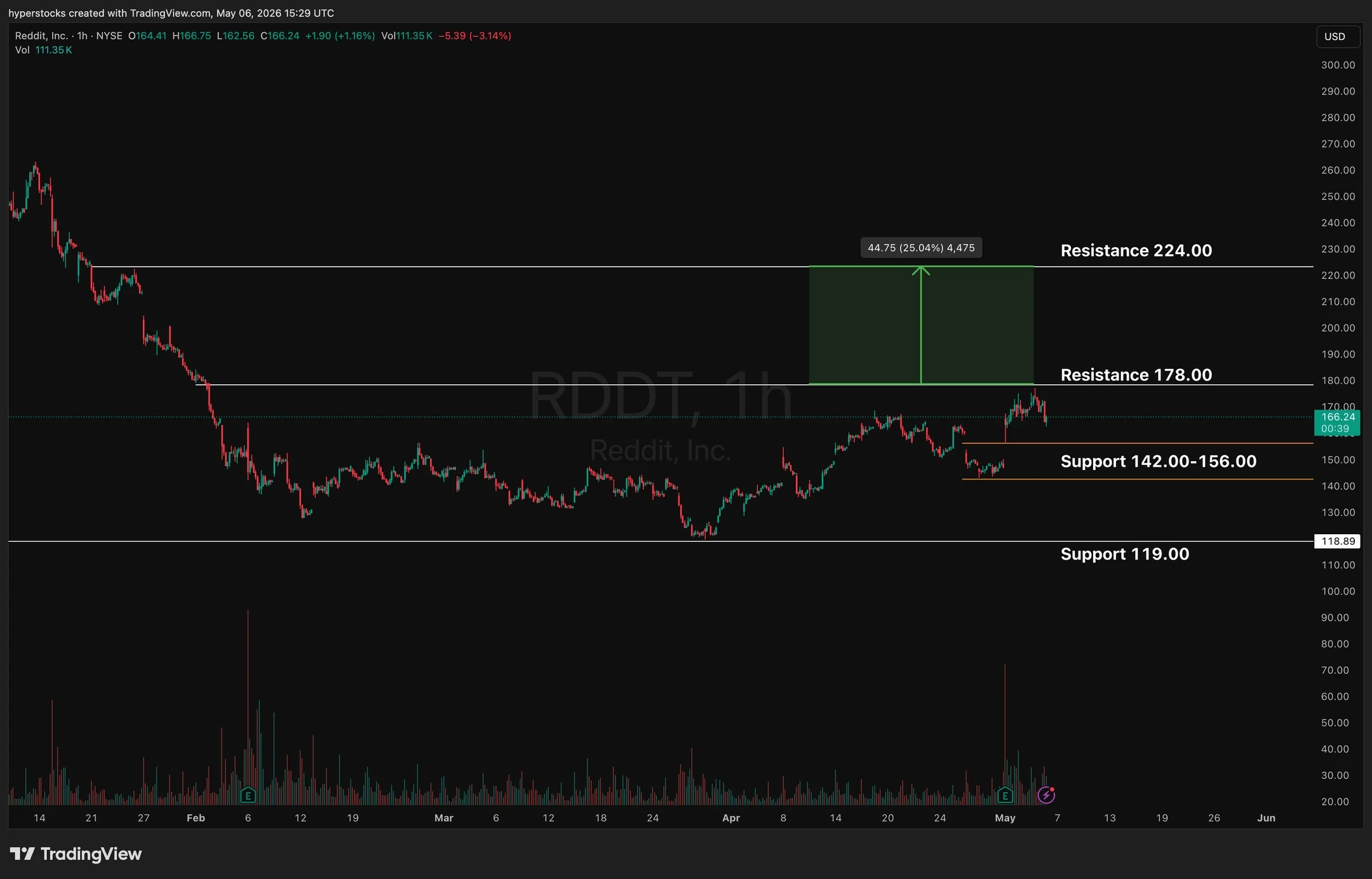Click the Vol 111.35K indicator legend
1372x879 pixels.
coord(44,50)
